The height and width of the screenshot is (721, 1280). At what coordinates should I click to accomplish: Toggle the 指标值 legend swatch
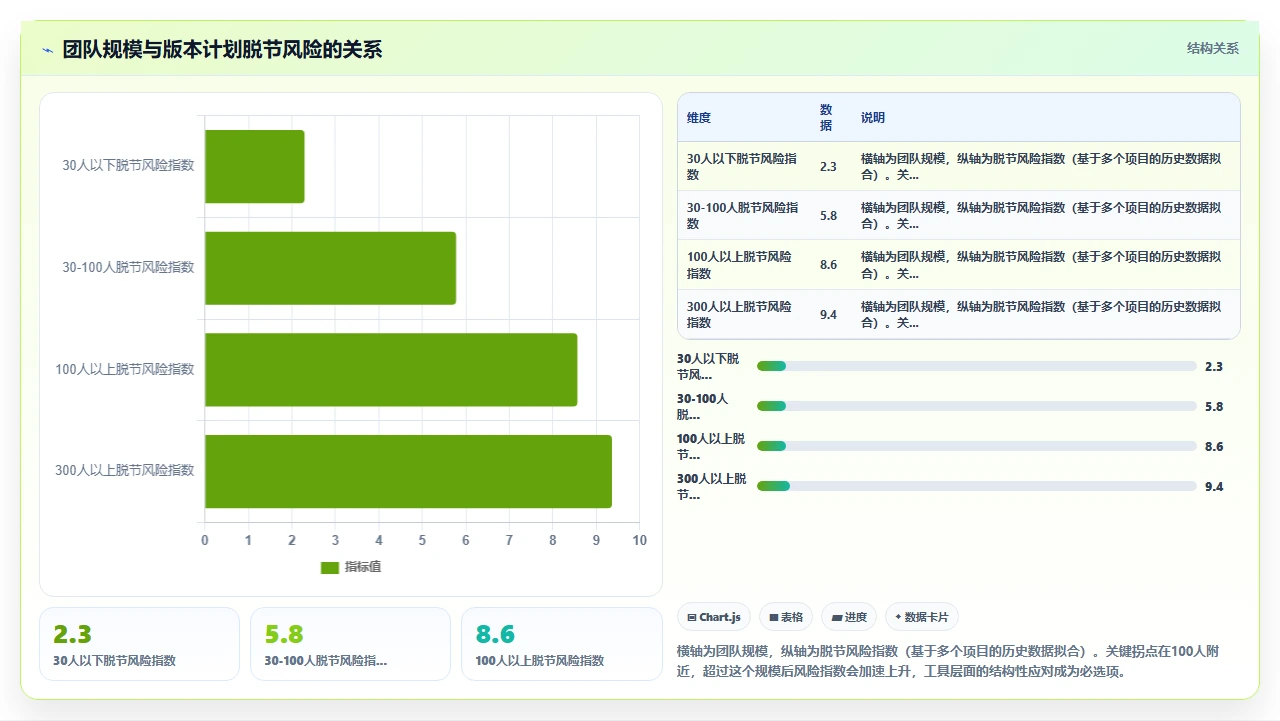click(330, 568)
